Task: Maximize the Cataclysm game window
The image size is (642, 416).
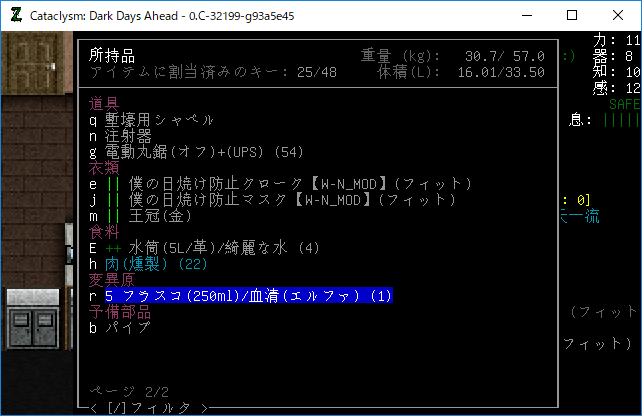Action: 572,16
